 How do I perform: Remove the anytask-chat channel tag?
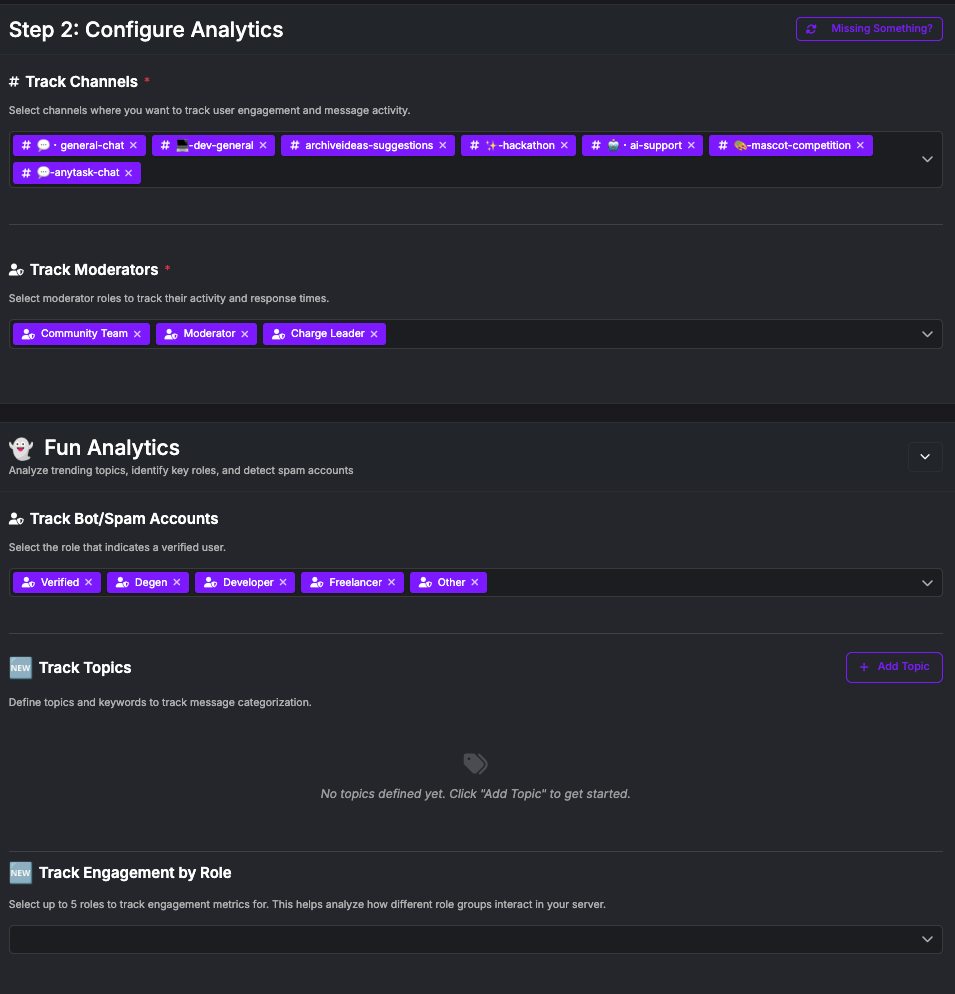[129, 173]
